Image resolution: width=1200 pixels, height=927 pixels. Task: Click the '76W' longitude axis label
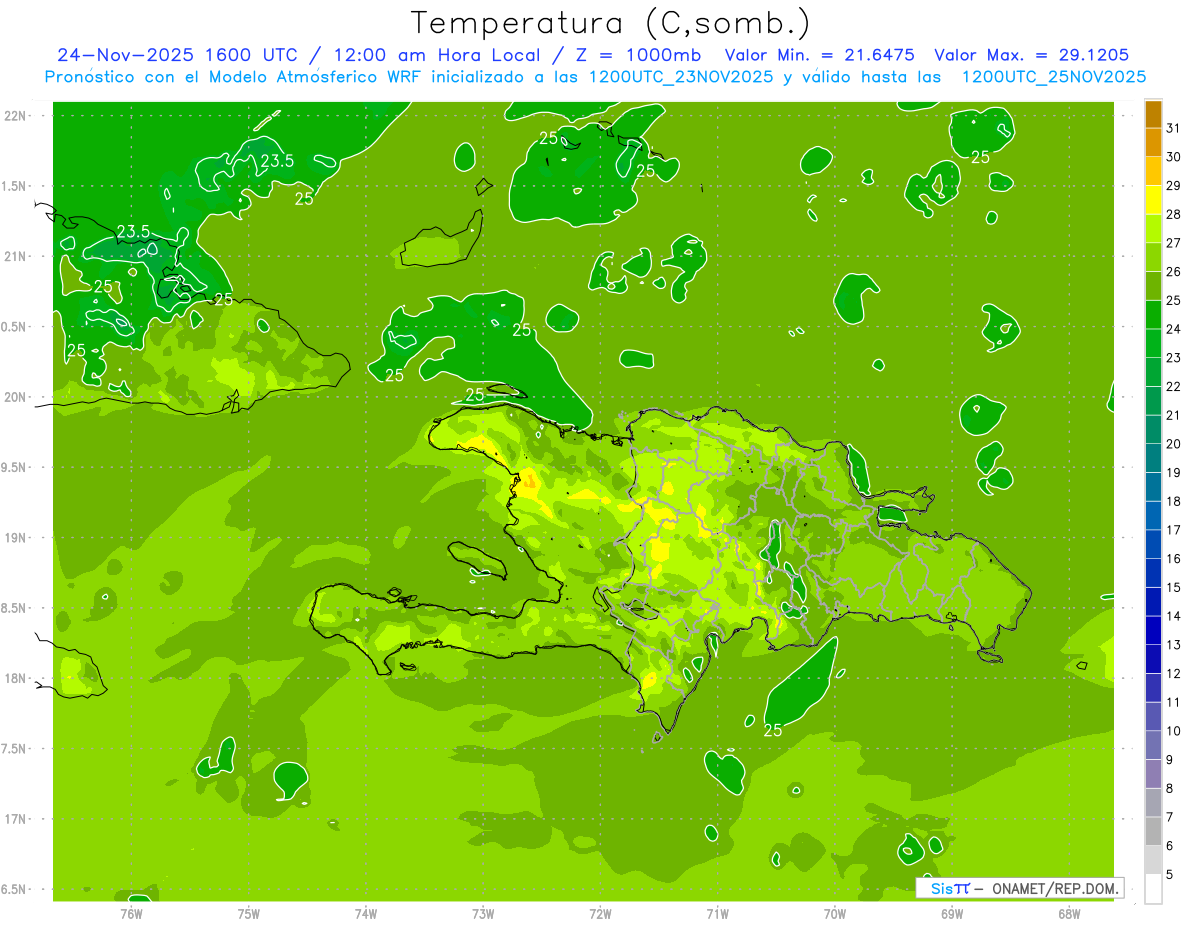click(x=132, y=914)
